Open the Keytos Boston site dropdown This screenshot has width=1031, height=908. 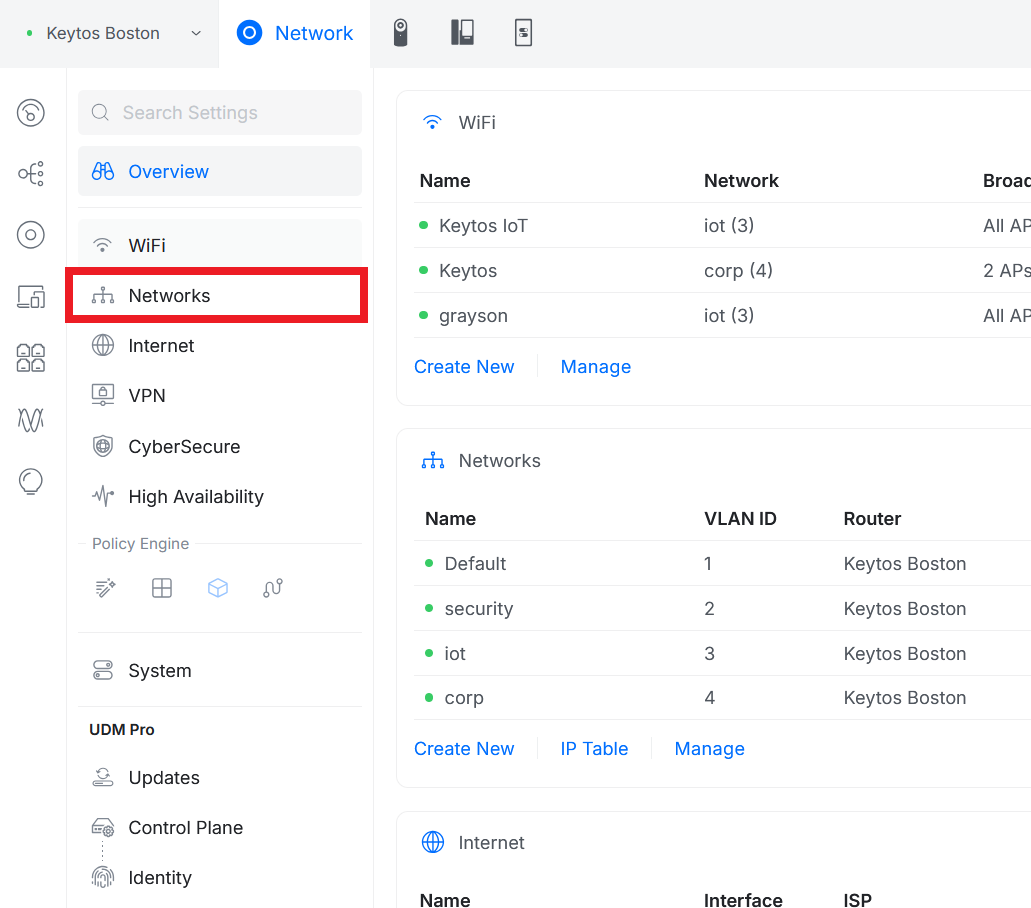coord(113,34)
